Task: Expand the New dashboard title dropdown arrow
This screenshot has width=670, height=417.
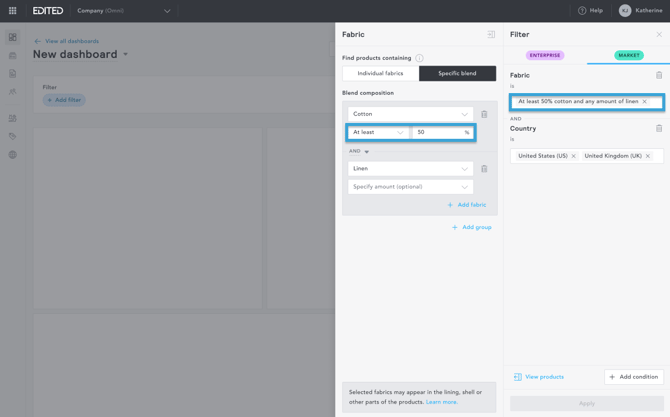Action: click(x=125, y=54)
